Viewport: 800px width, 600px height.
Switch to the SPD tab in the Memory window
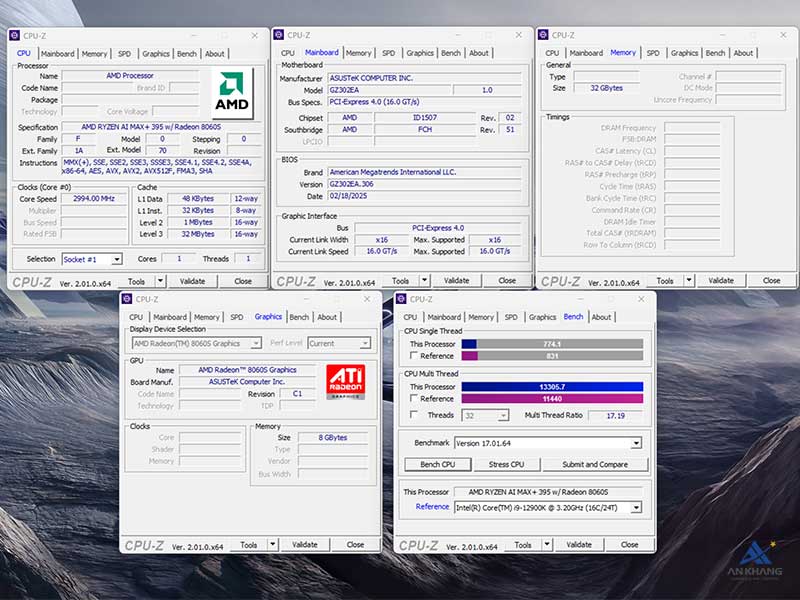pyautogui.click(x=653, y=53)
